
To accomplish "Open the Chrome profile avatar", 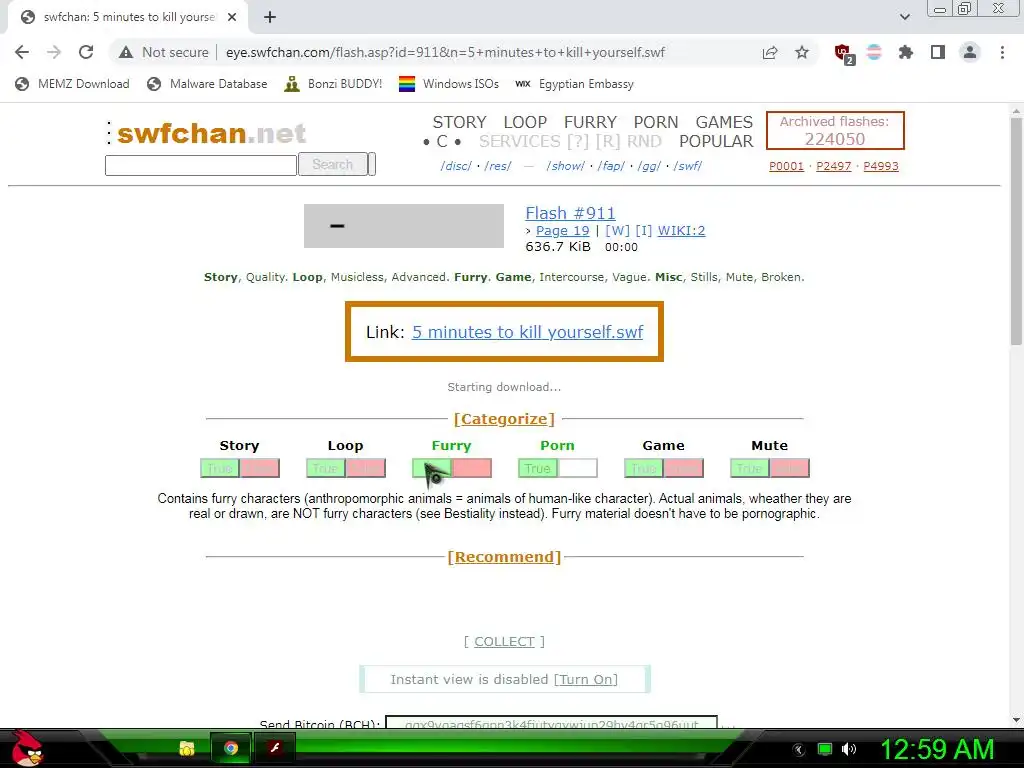I will pyautogui.click(x=970, y=52).
